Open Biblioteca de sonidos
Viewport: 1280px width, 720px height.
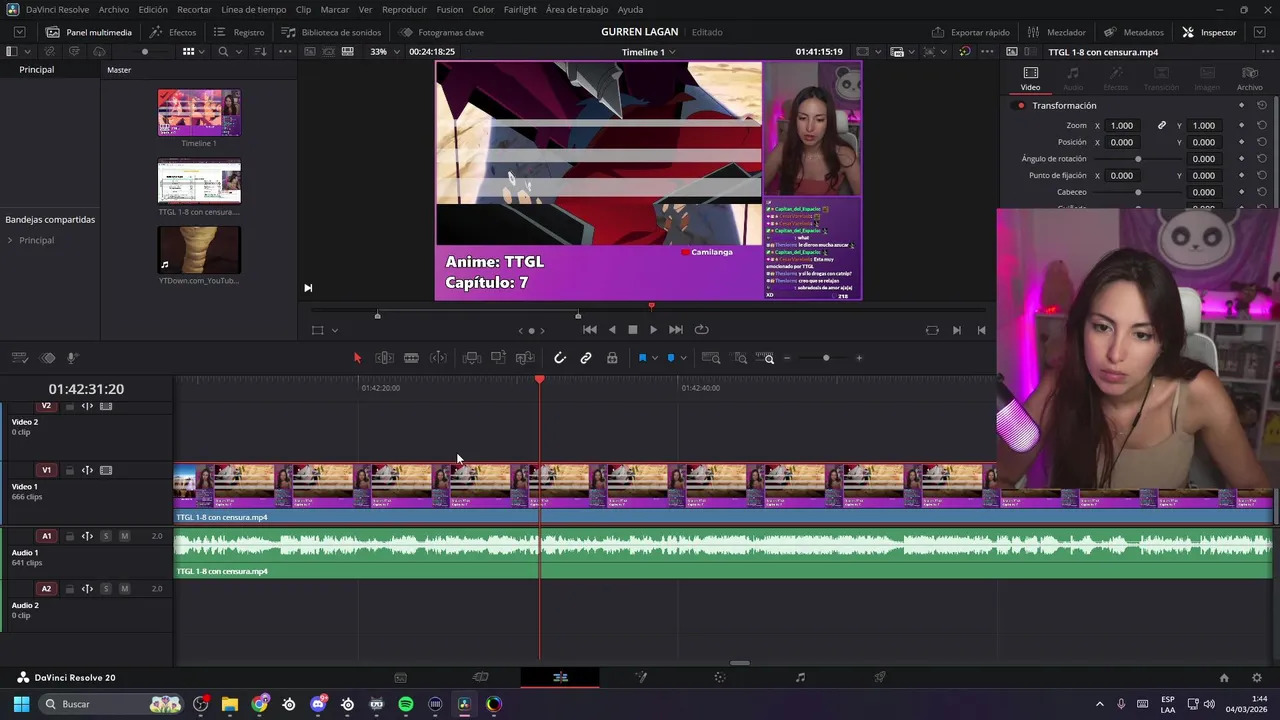coord(331,32)
